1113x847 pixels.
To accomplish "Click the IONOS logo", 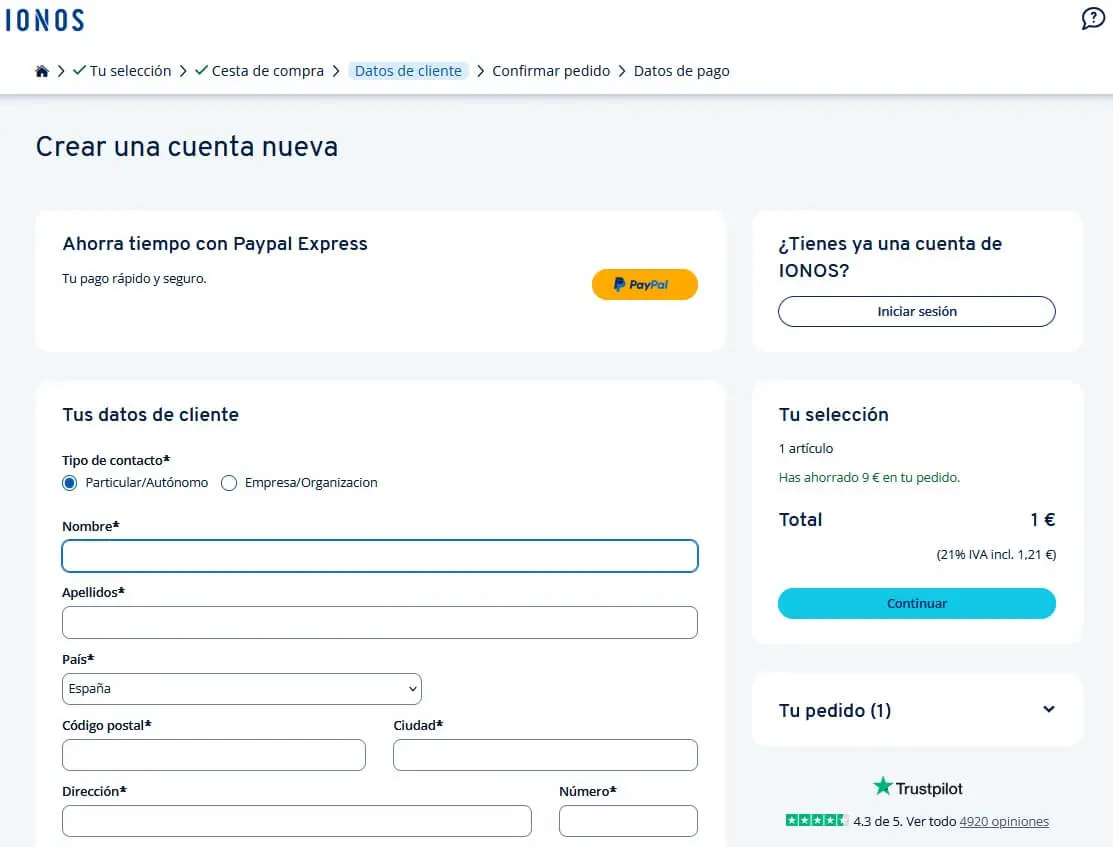I will pos(46,20).
